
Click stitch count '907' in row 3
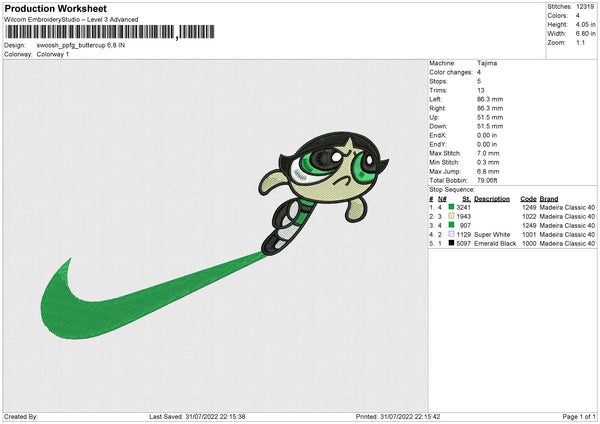[465, 226]
